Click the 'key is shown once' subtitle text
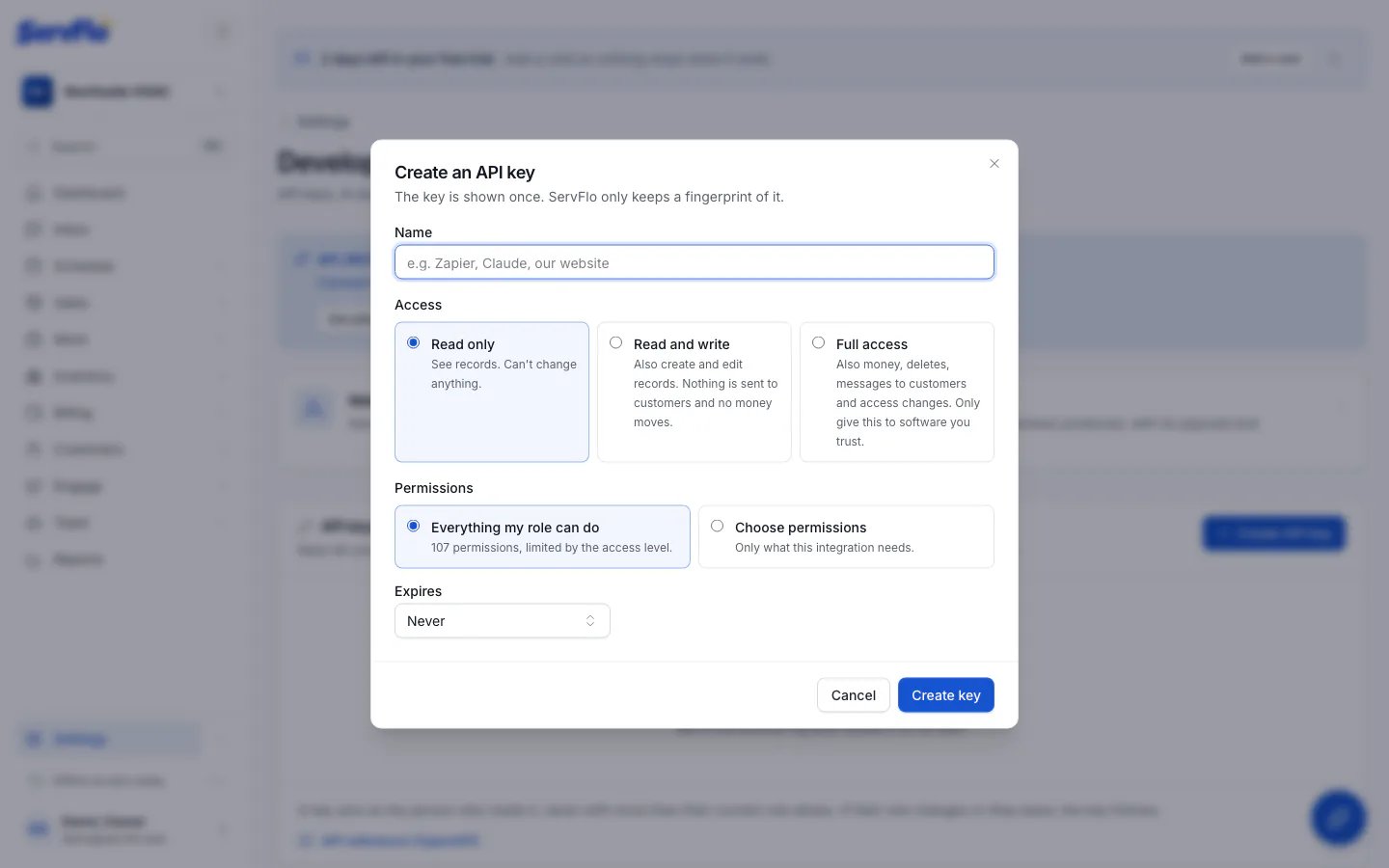 589,197
